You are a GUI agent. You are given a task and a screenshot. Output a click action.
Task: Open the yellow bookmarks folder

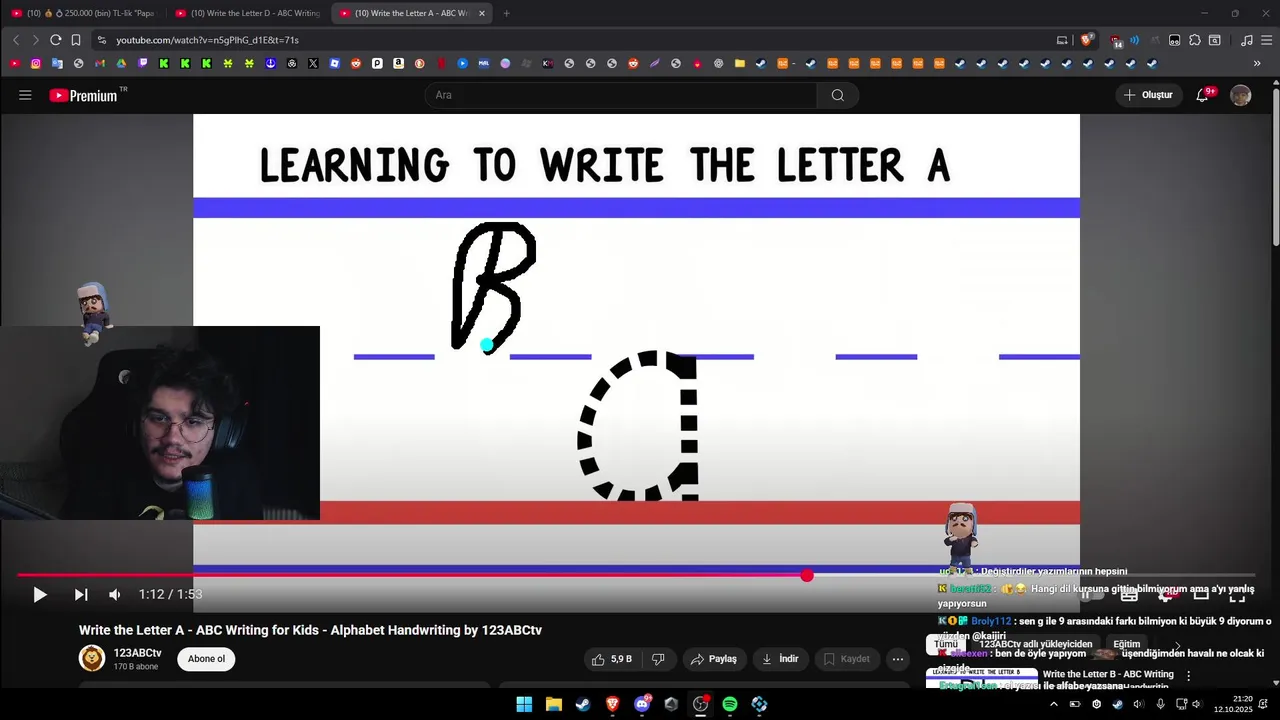(x=740, y=63)
